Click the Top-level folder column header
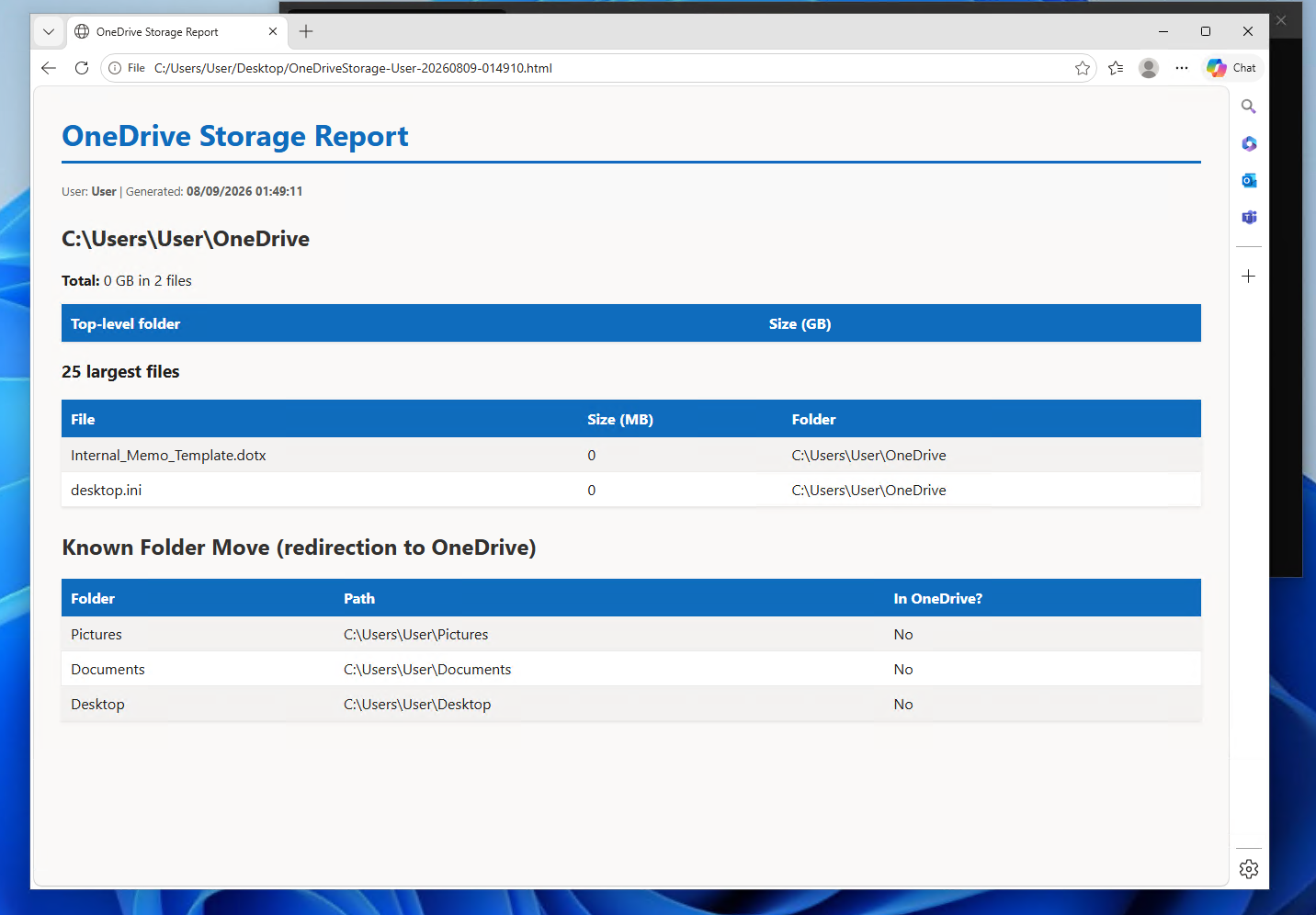 (x=126, y=324)
